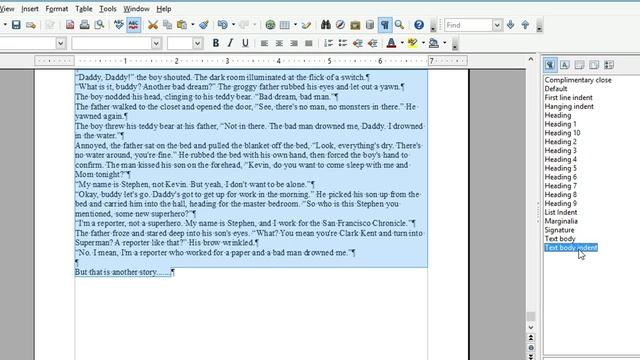Toggle bulleted list icon
Image resolution: width=640 pixels, height=360 pixels.
point(343,43)
